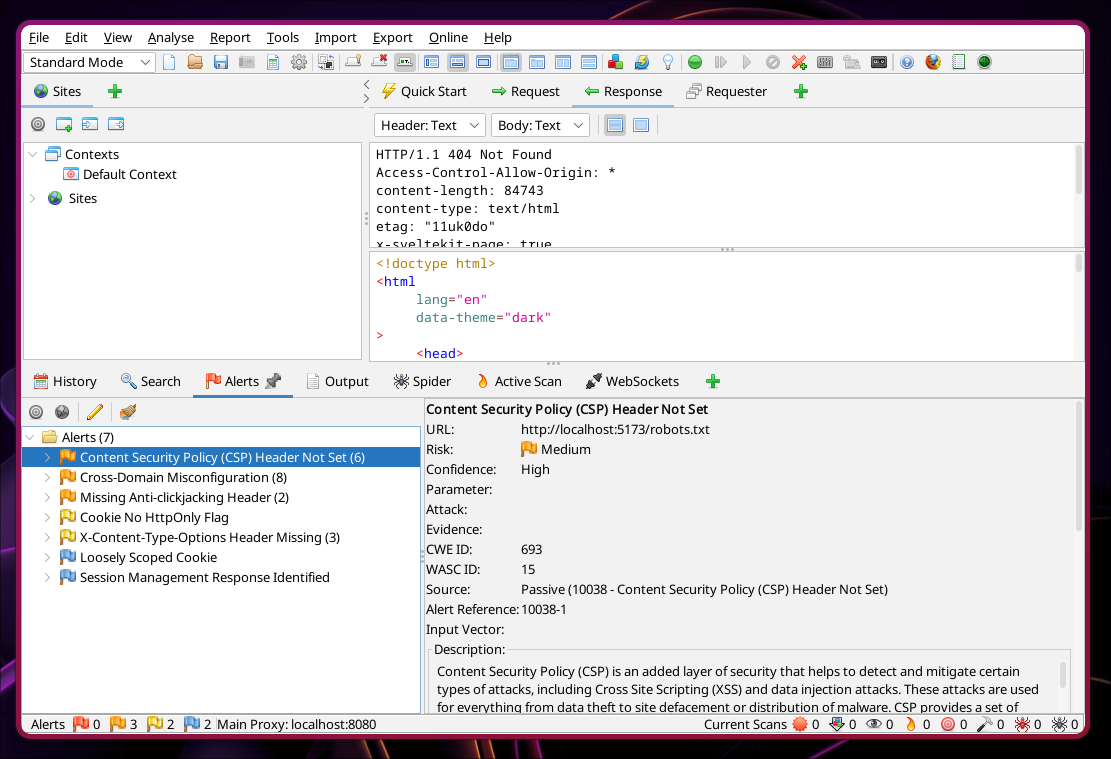
Task: Click the green circle break toggle
Action: pos(695,62)
